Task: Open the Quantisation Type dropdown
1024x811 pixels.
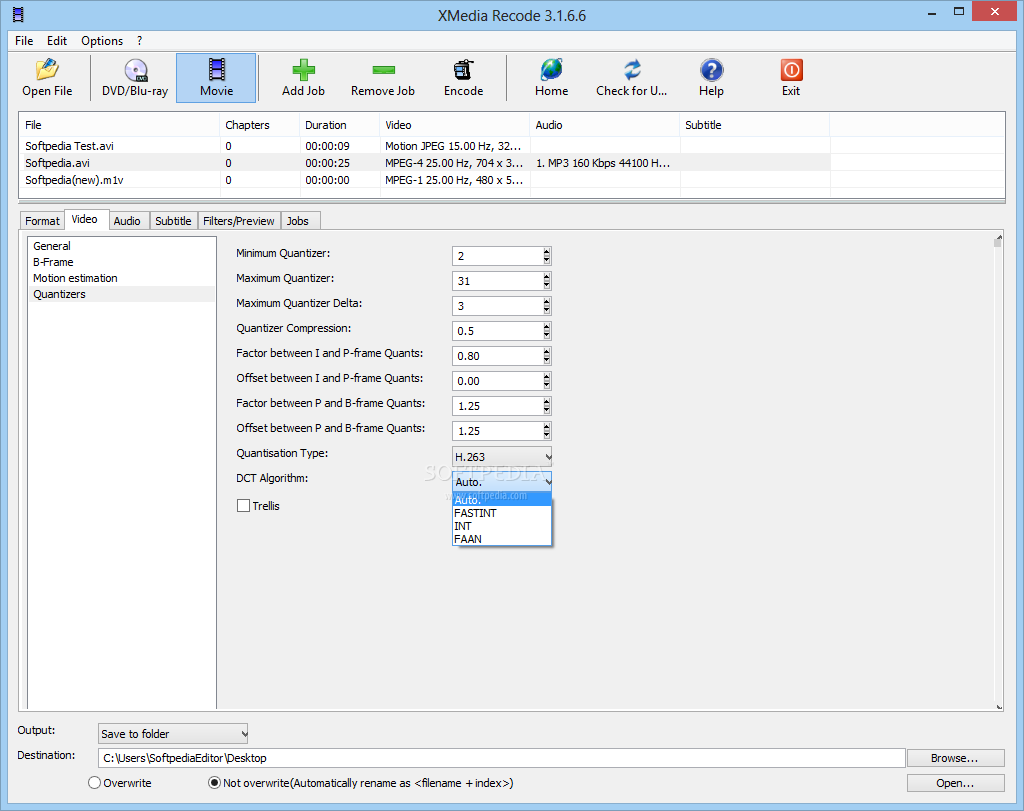Action: tap(502, 456)
